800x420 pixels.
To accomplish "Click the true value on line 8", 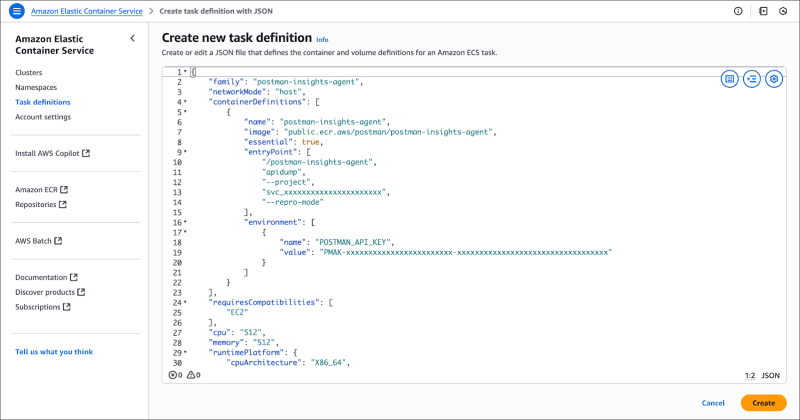I will 310,142.
